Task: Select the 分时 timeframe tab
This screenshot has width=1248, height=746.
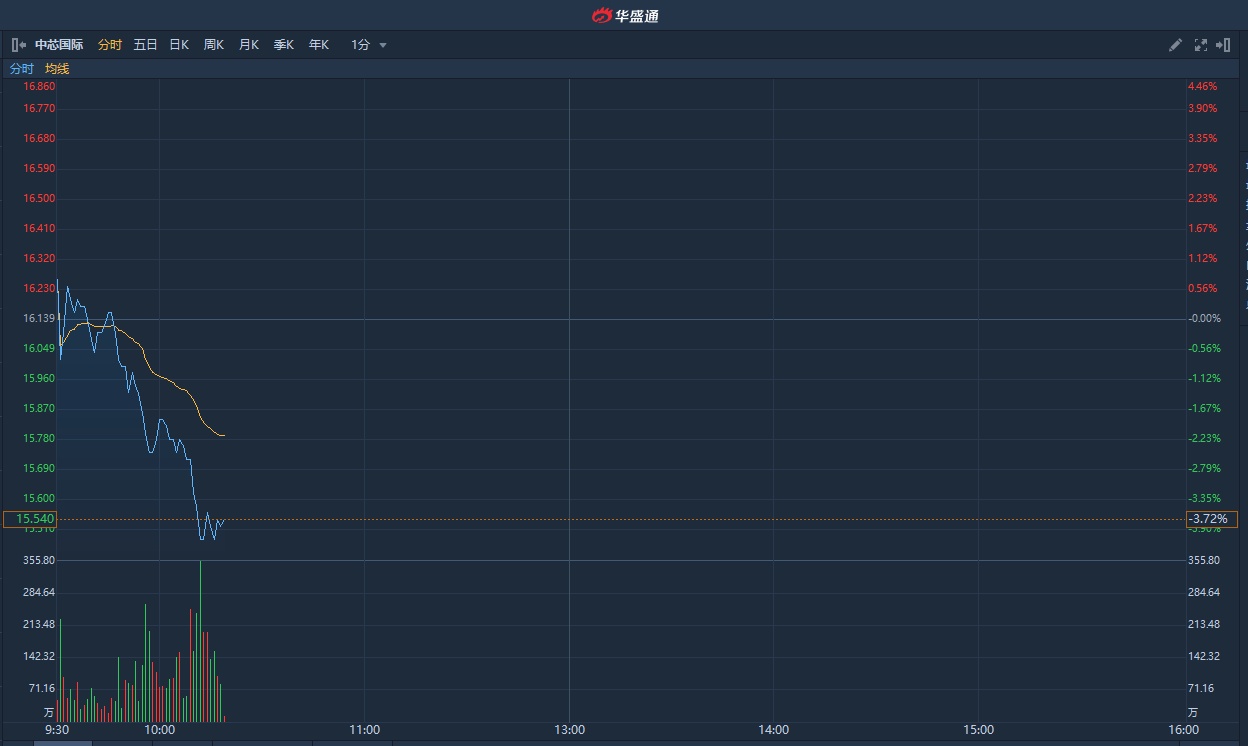Action: coord(110,45)
